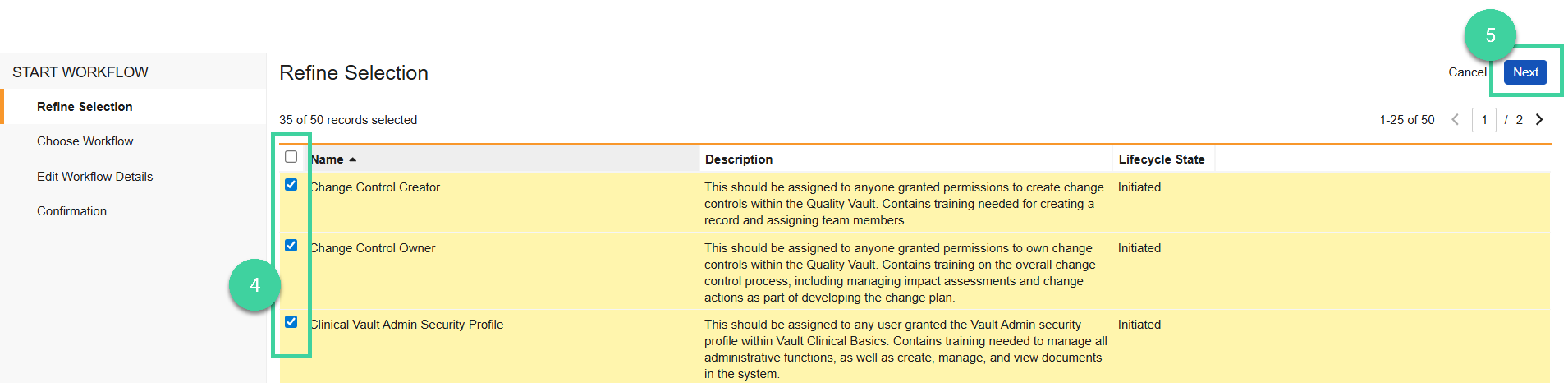1568x383 pixels.
Task: Click Clinical Vault Admin Security Profile name
Action: 407,325
